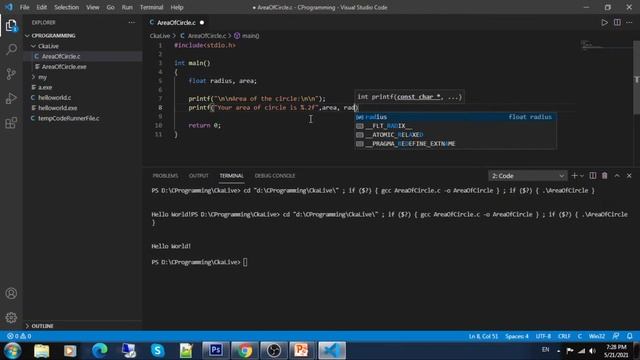Open editor More Actions ellipsis
Image resolution: width=640 pixels, height=360 pixels.
pyautogui.click(x=629, y=22)
